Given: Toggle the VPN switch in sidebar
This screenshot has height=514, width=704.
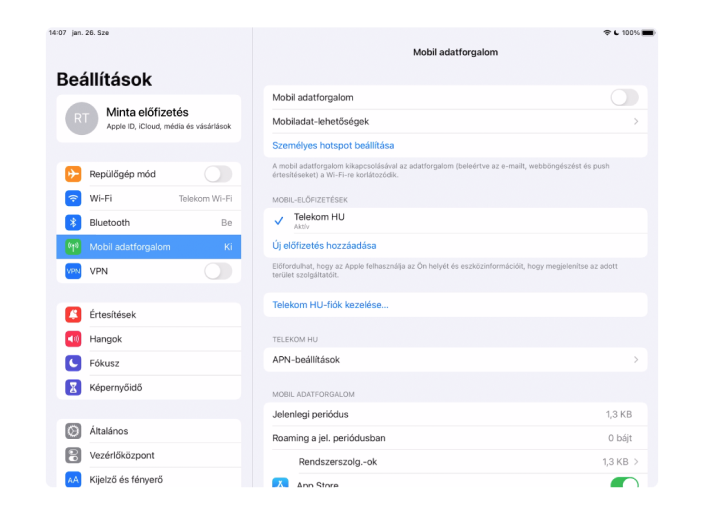Looking at the screenshot, I should (x=218, y=271).
